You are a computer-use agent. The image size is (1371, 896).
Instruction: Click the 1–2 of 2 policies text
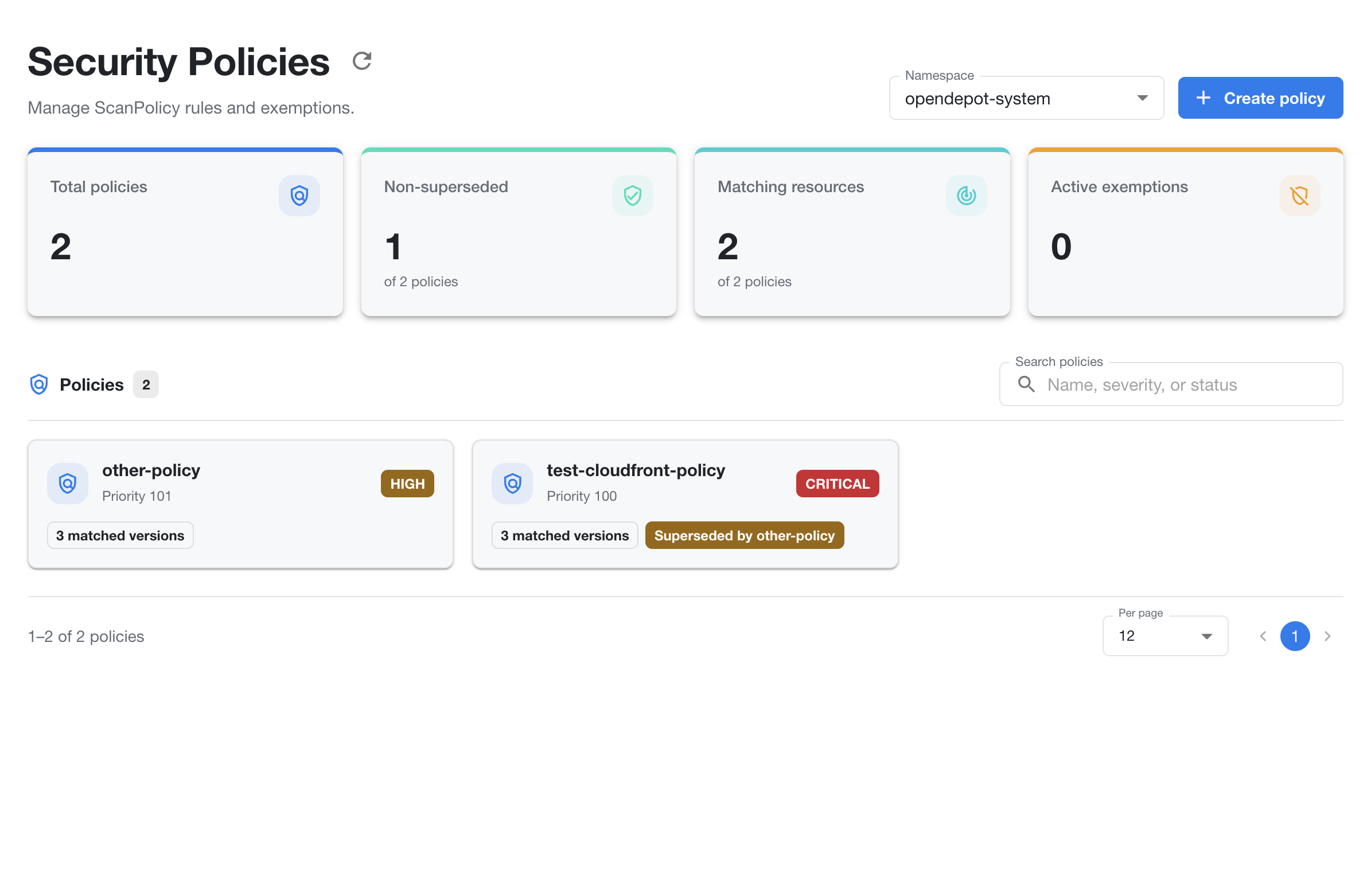click(86, 636)
